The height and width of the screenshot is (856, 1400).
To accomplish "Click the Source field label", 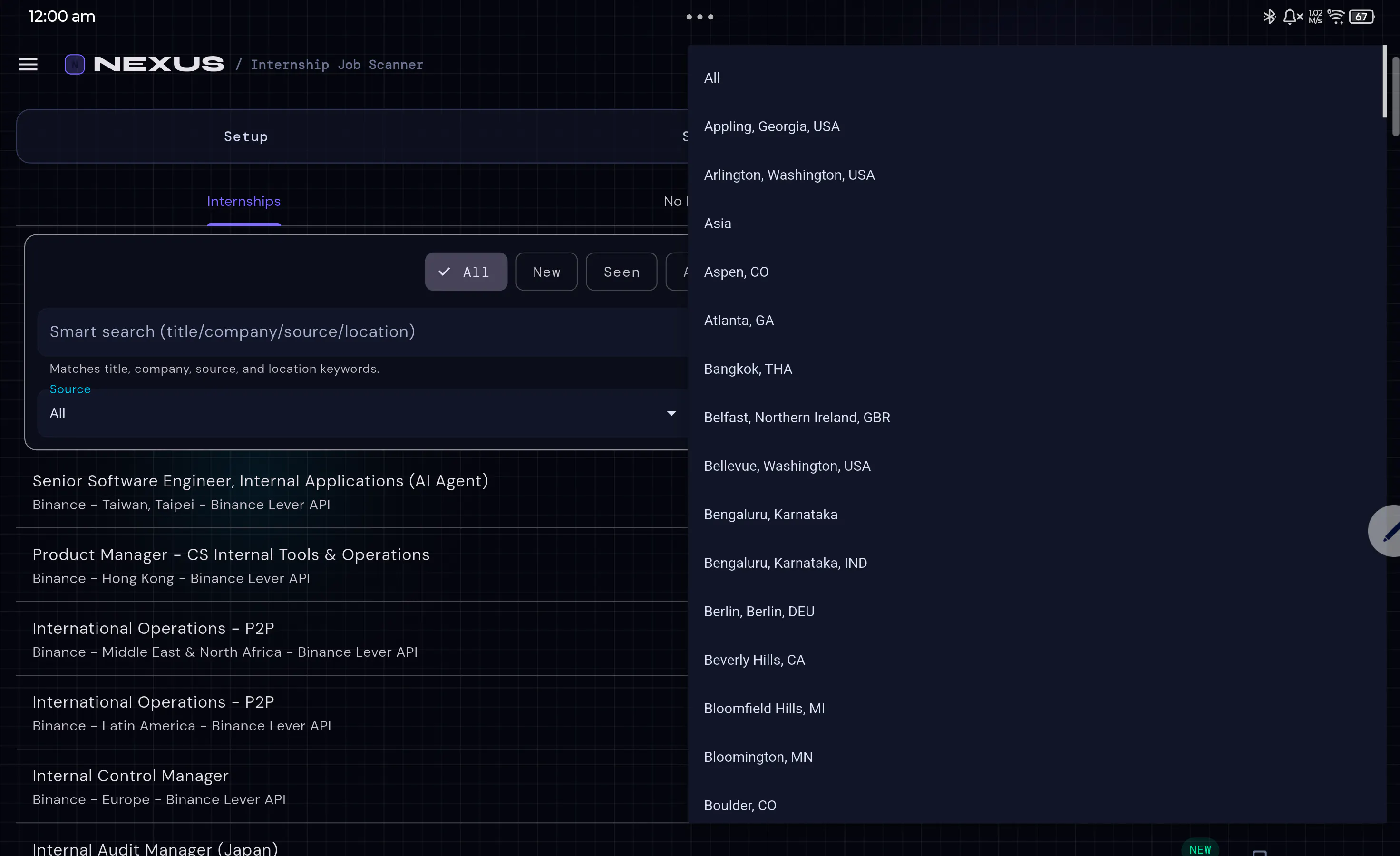I will click(70, 389).
